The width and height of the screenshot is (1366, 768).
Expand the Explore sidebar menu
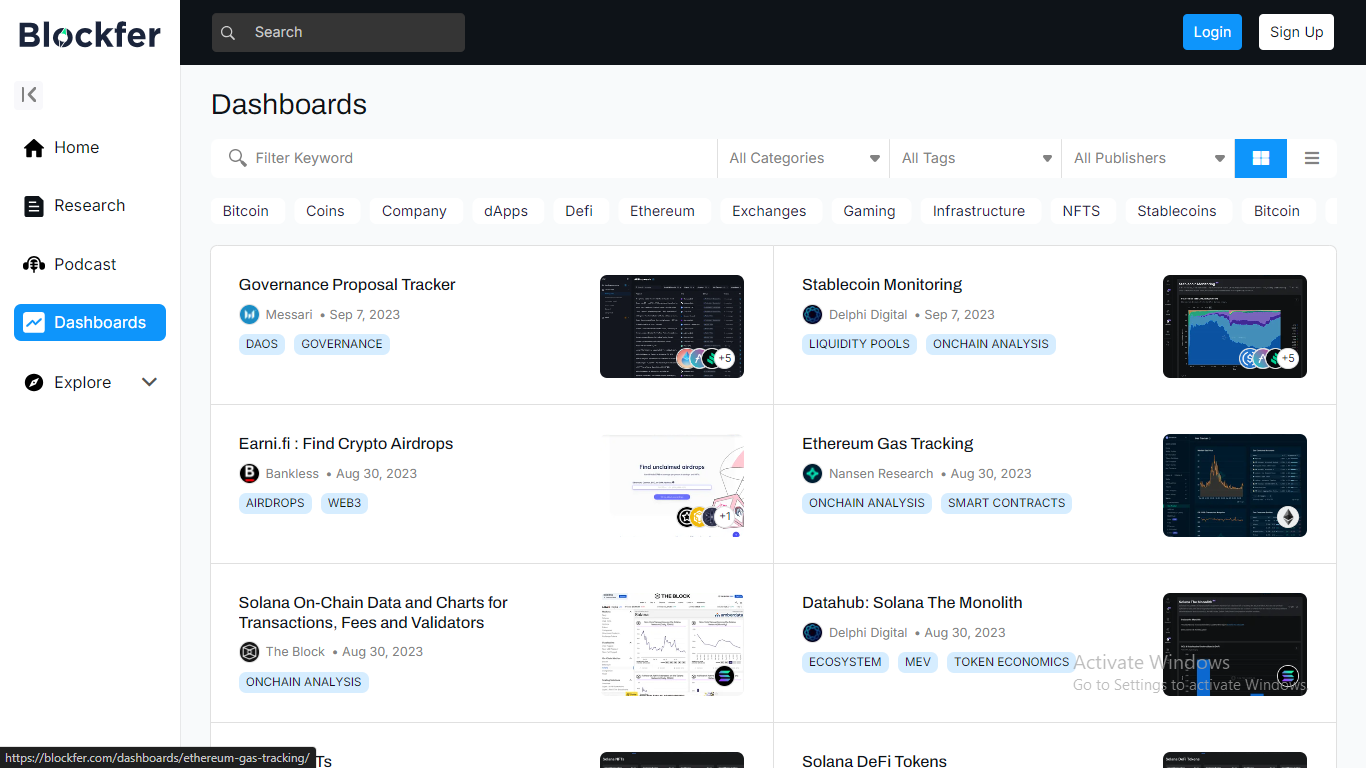pos(149,382)
